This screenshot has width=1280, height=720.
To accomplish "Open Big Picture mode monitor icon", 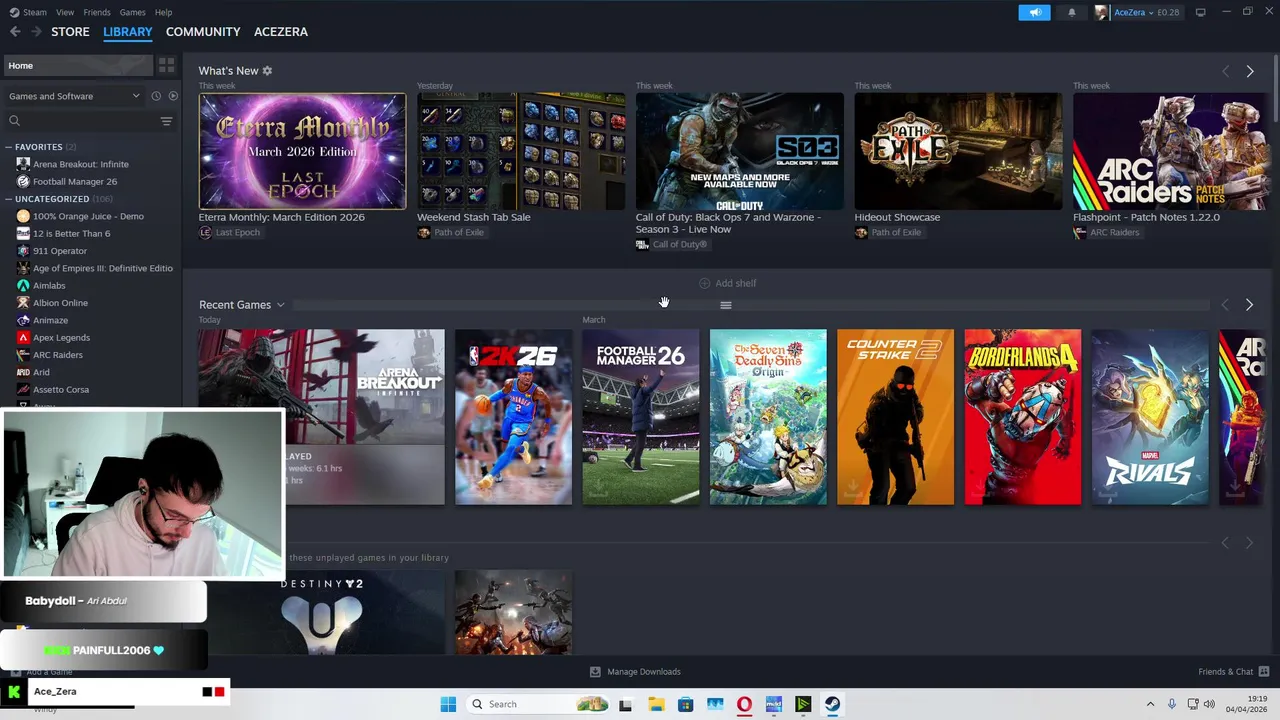I will pos(1200,12).
